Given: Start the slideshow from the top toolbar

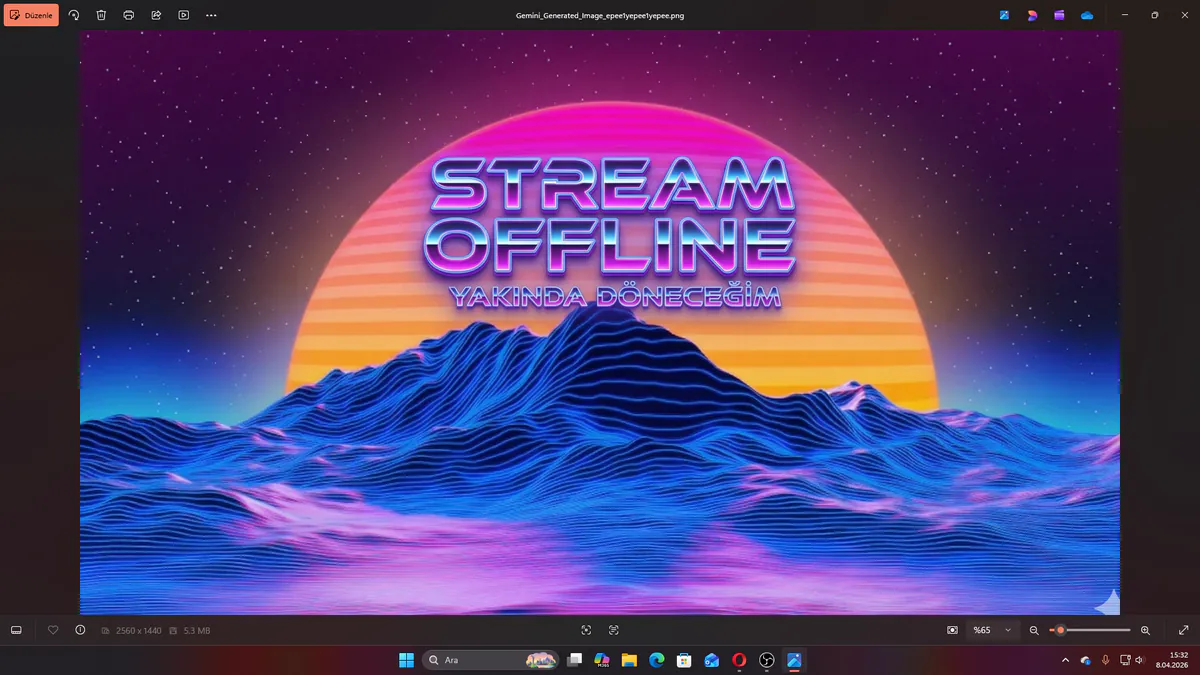Looking at the screenshot, I should click(x=184, y=15).
